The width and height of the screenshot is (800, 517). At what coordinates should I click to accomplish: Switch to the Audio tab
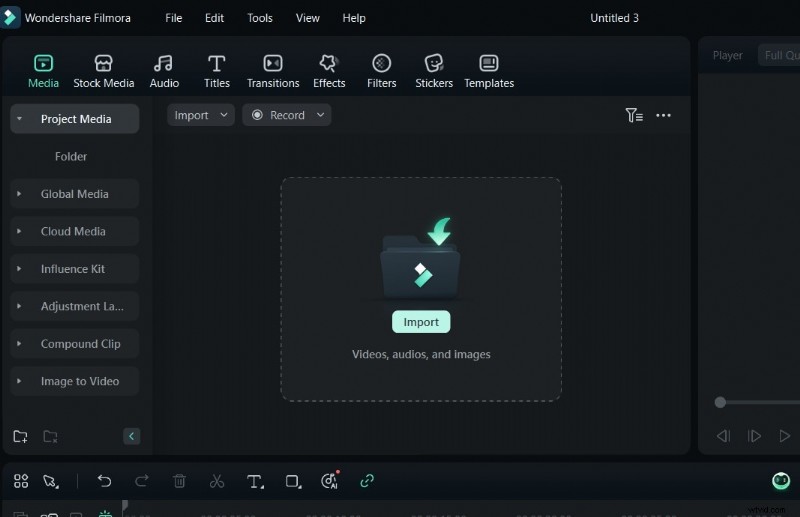164,71
